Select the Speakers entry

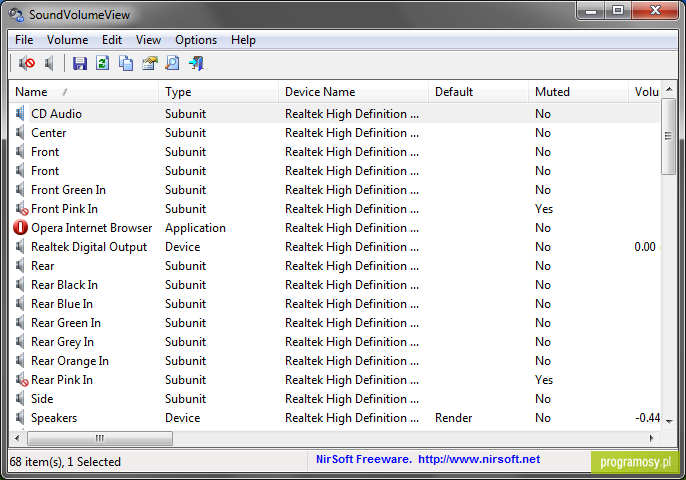[x=54, y=418]
